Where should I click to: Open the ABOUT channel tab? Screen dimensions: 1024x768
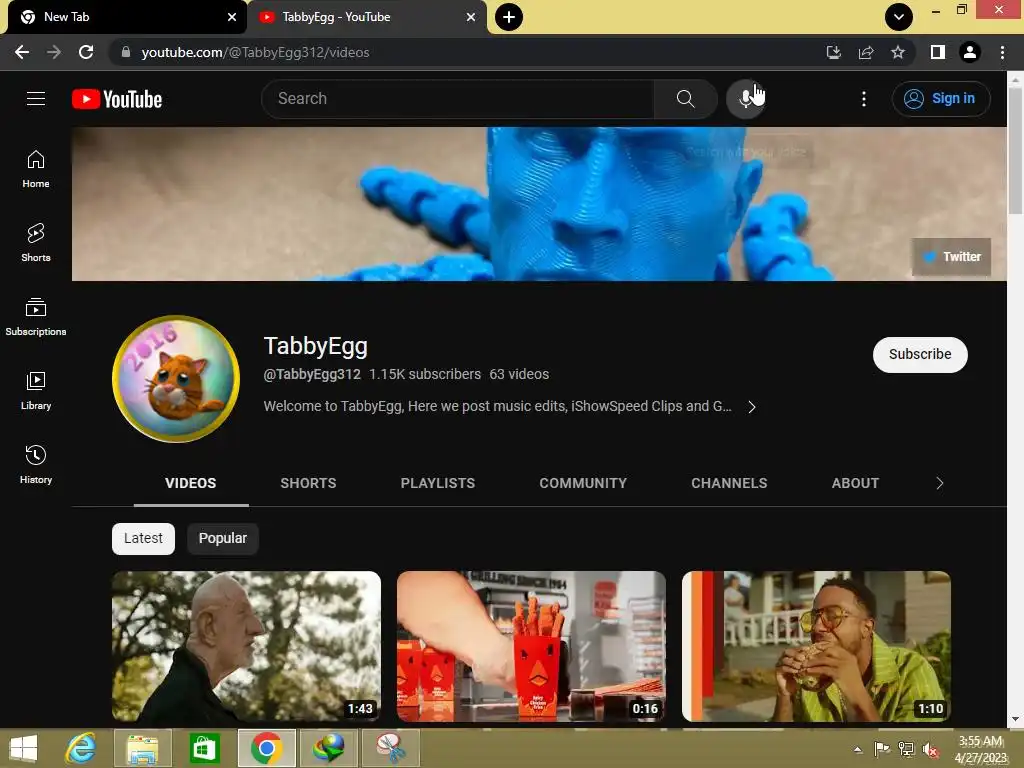856,483
